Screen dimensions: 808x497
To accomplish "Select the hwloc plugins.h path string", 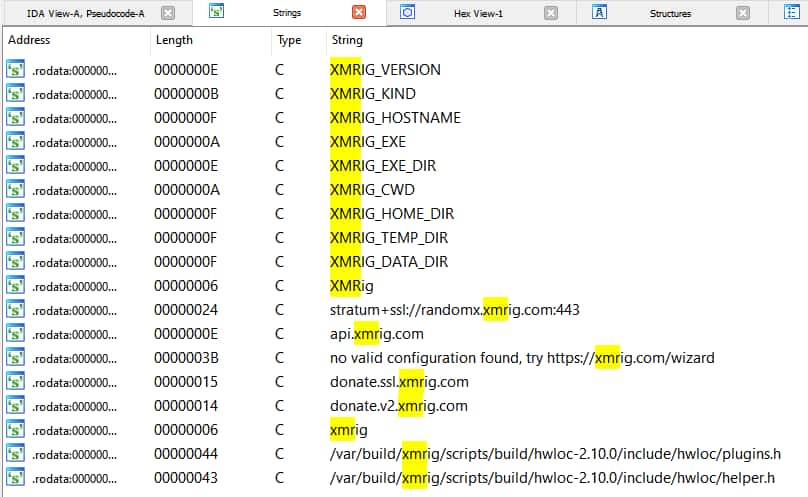I will pos(554,454).
